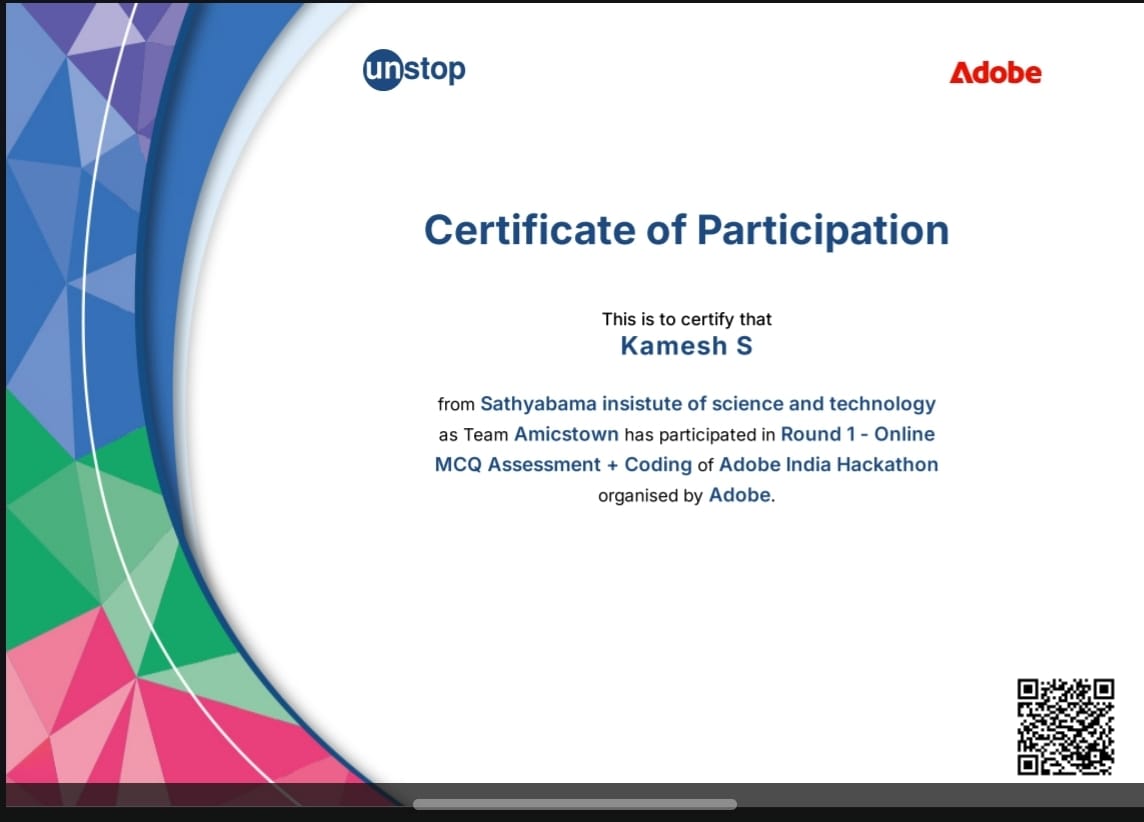Viewport: 1144px width, 822px height.
Task: Click the Unstop logo
Action: (x=413, y=68)
